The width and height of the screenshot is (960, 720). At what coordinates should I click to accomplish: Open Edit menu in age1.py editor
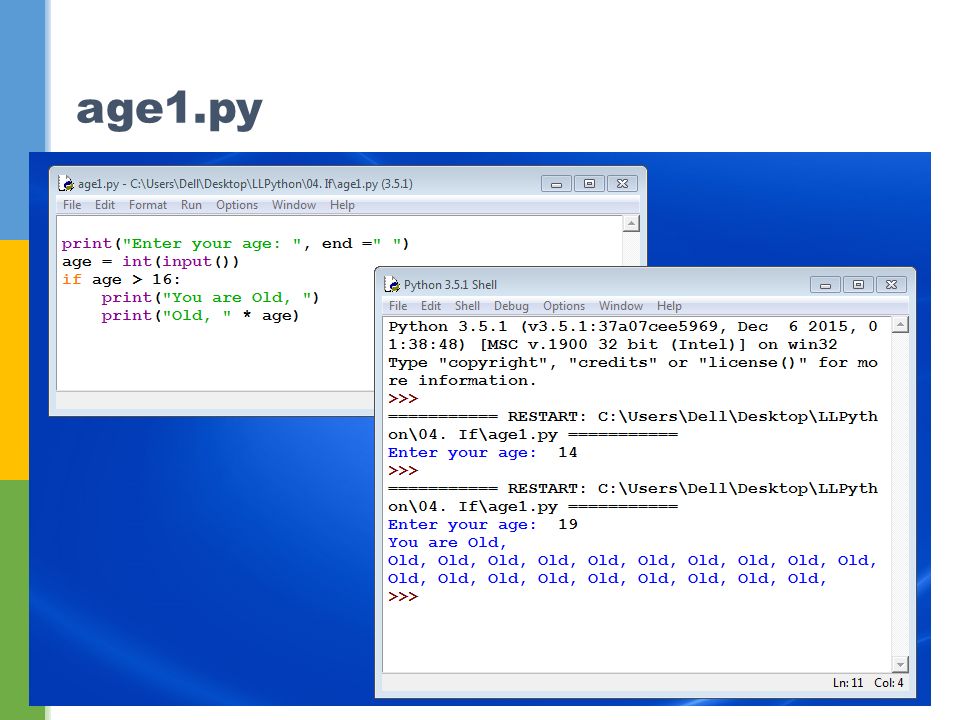pos(105,205)
